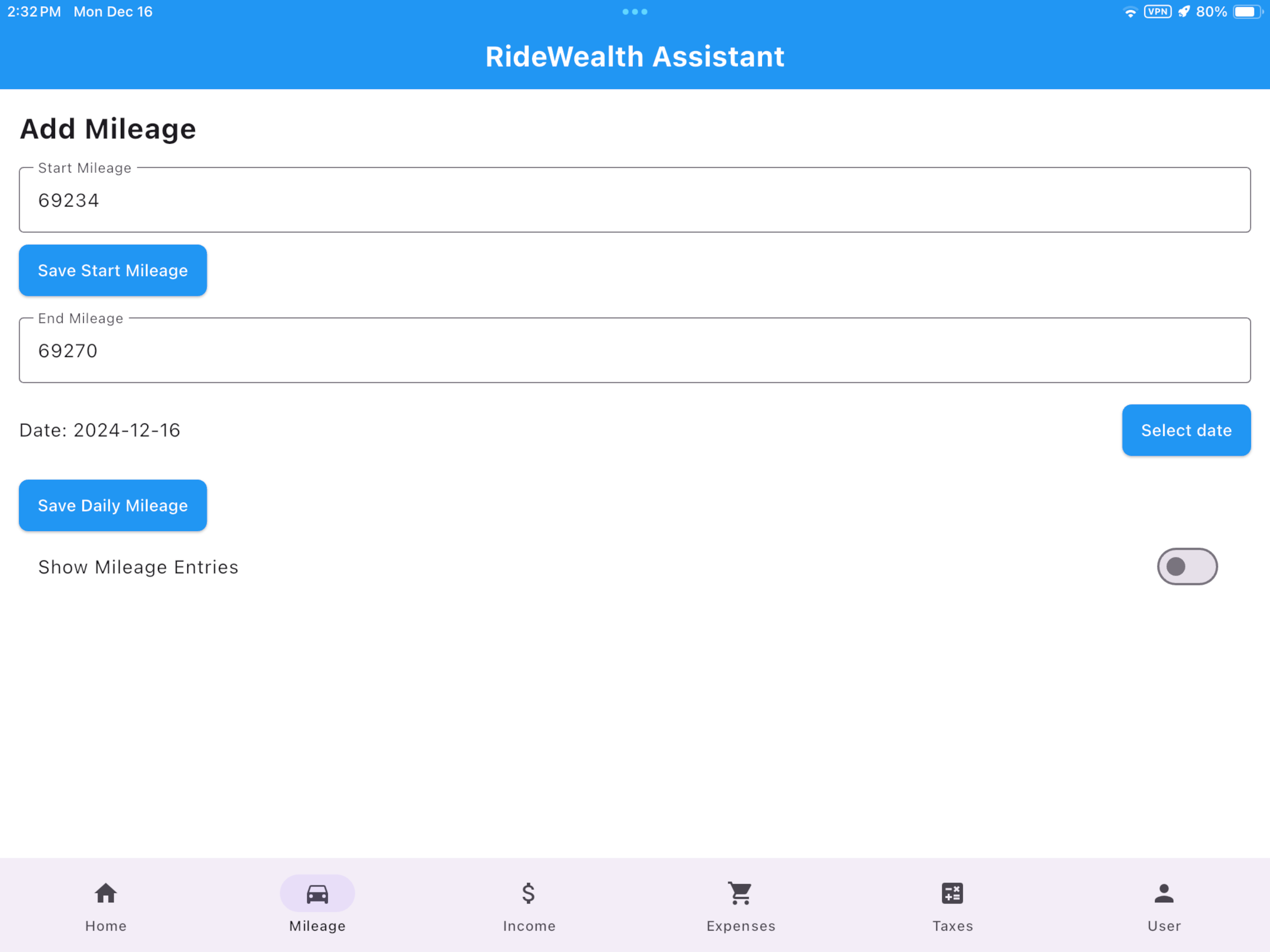Open the Expenses cart icon

click(741, 893)
